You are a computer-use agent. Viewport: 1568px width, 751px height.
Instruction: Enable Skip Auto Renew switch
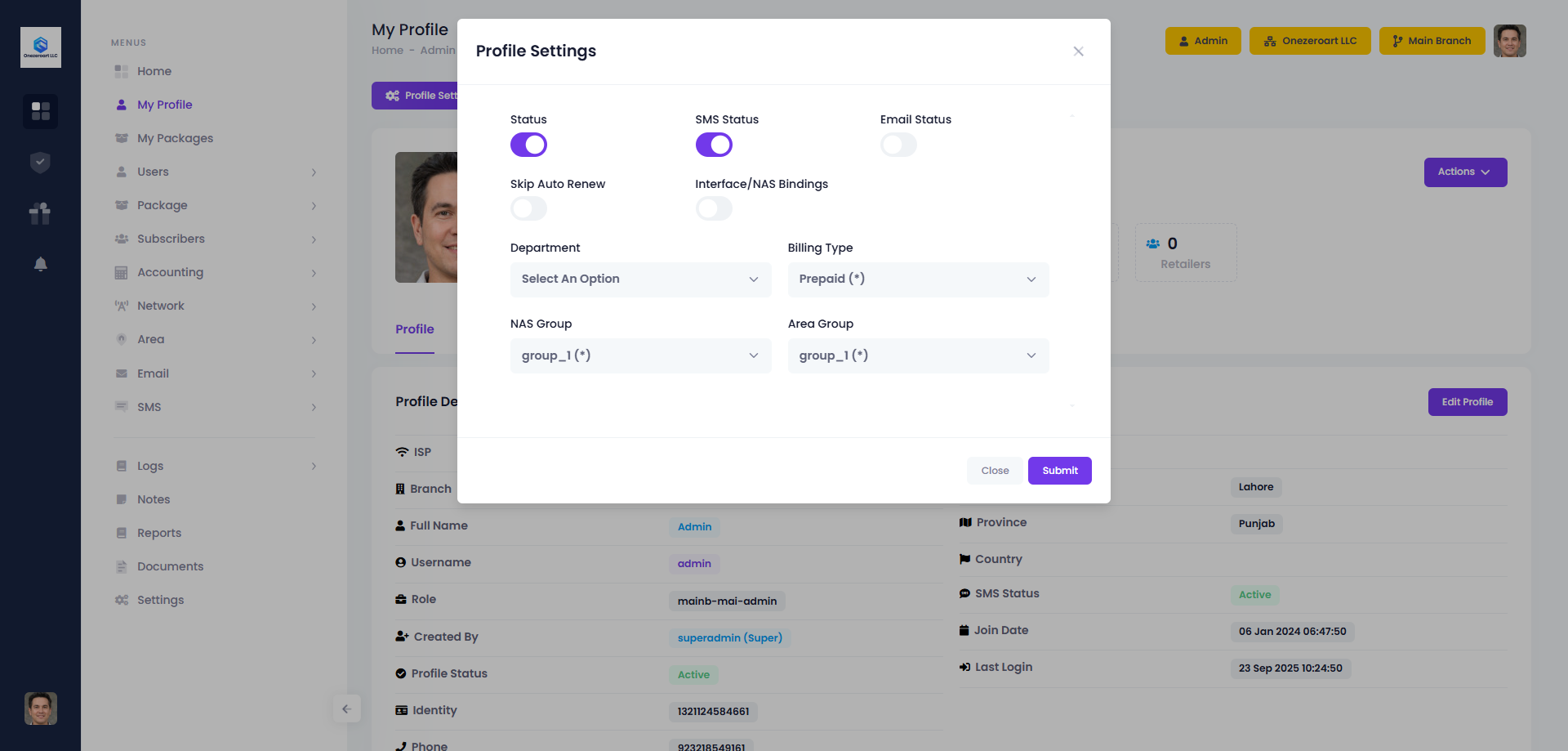(528, 209)
